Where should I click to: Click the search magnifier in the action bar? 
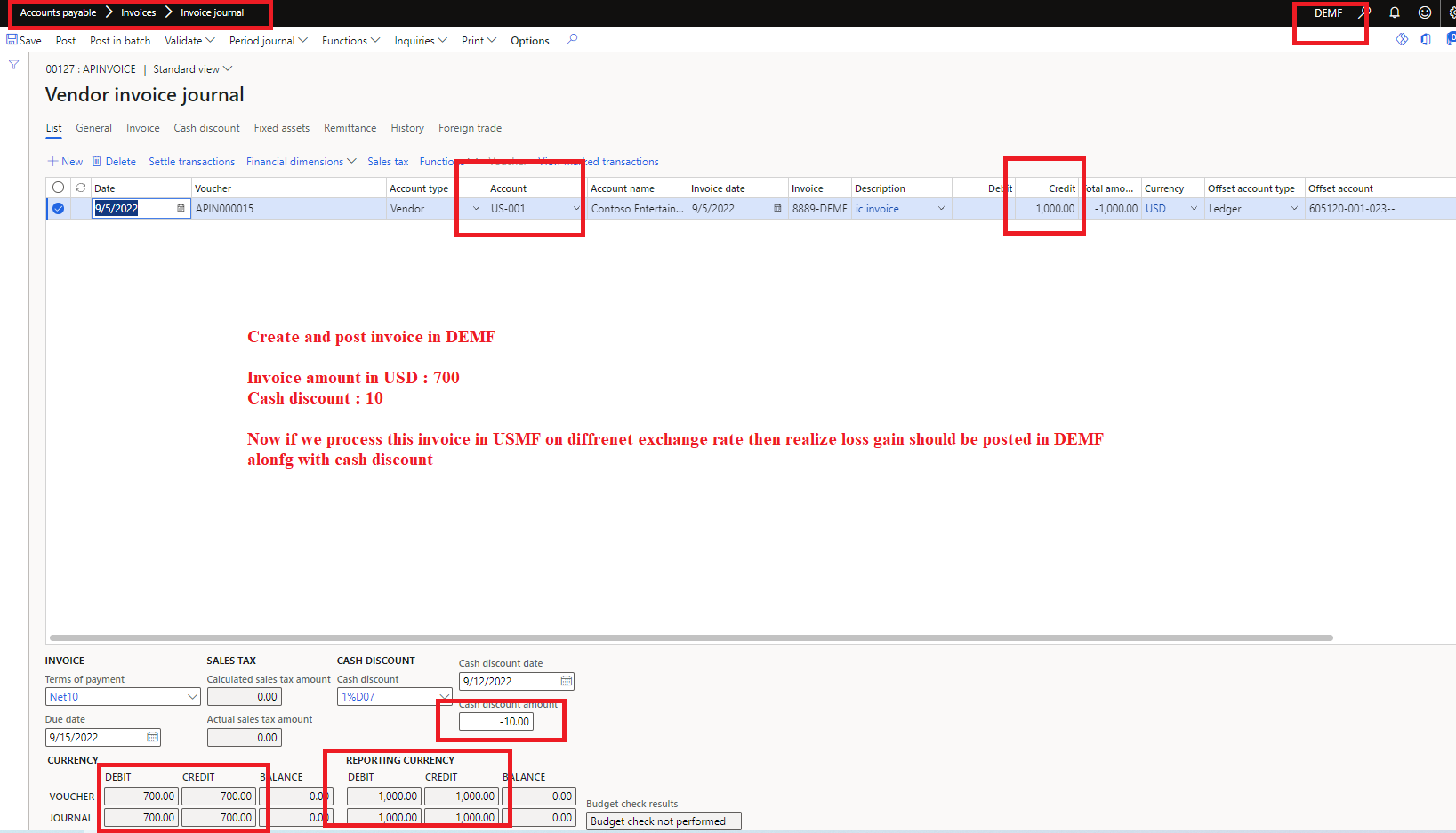tap(572, 40)
